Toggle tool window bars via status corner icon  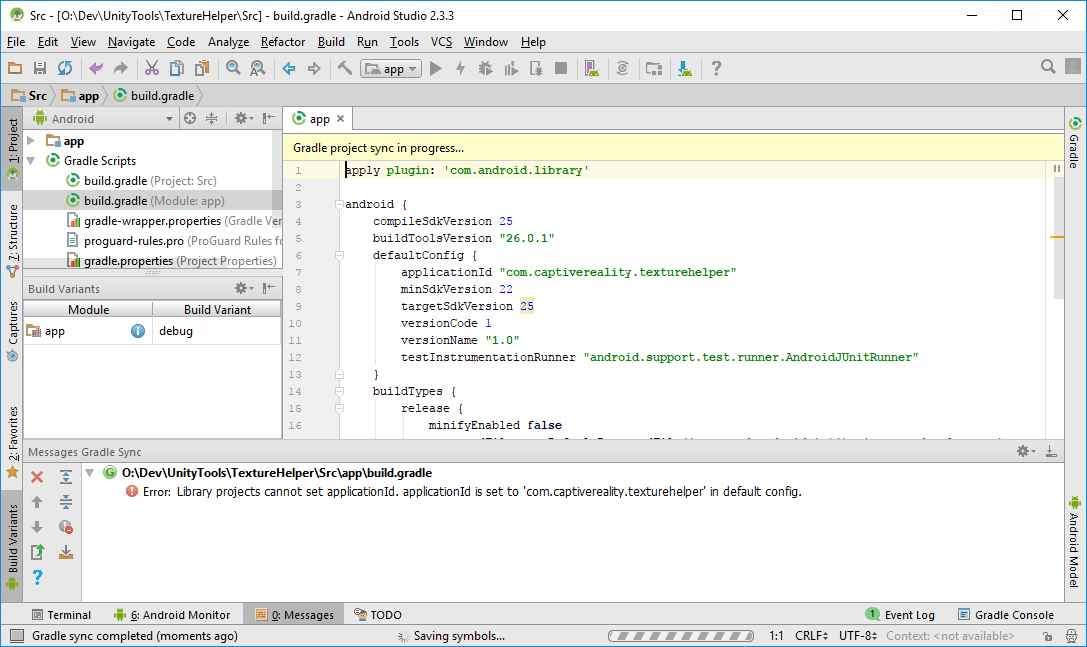pos(17,636)
